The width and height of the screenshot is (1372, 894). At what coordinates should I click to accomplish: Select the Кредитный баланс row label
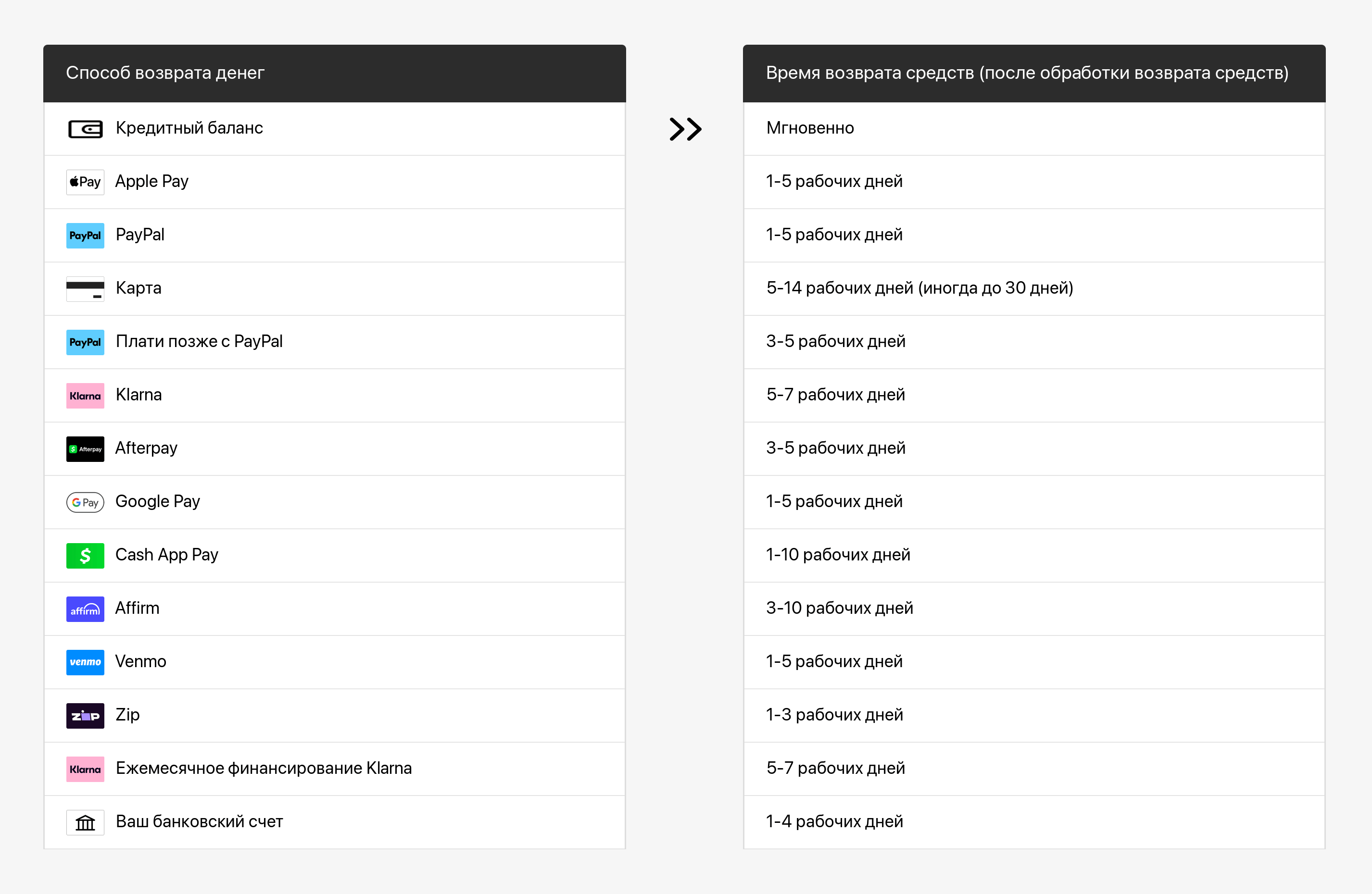coord(189,128)
